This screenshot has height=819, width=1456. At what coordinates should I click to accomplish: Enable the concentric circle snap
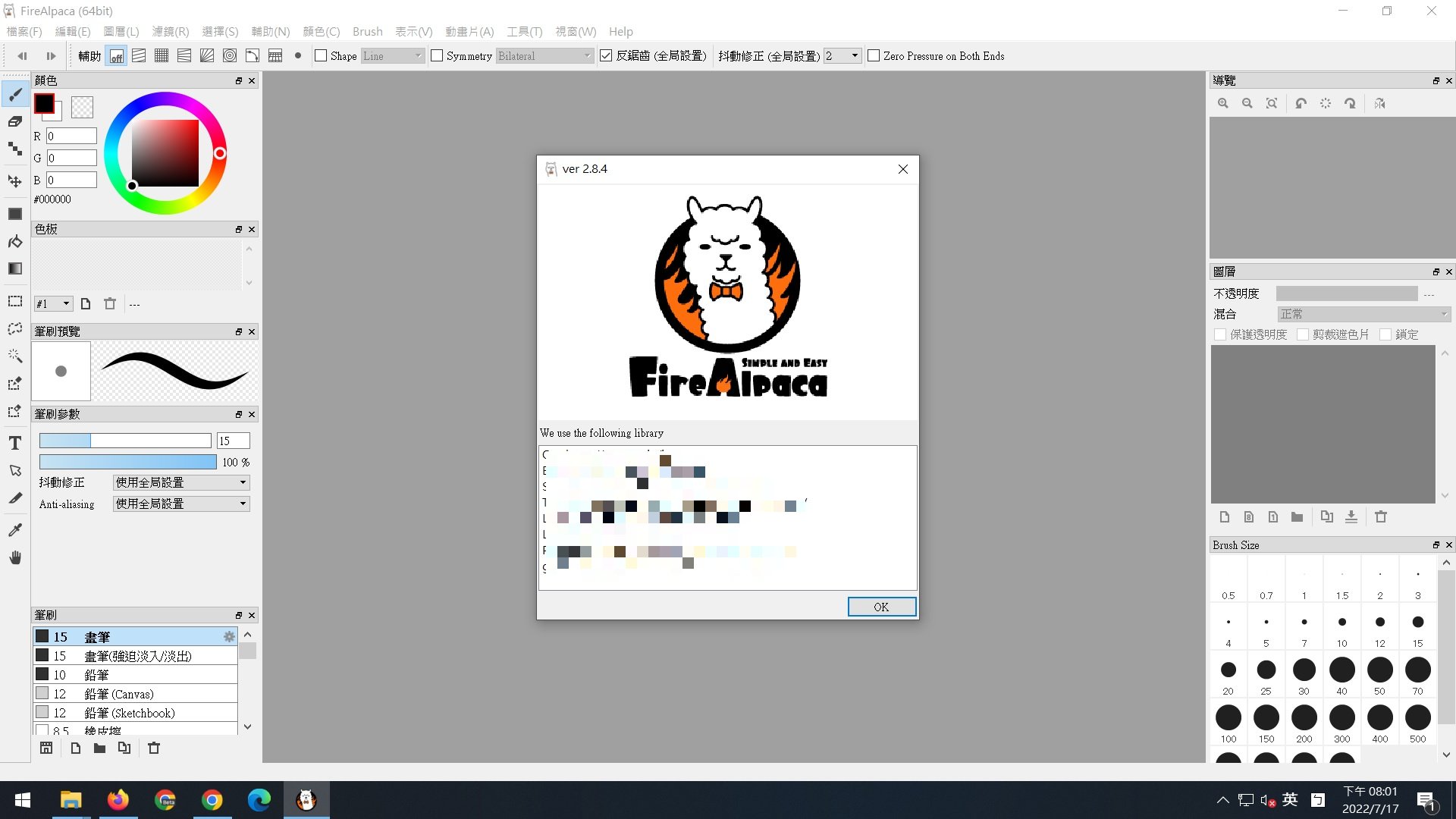(230, 56)
